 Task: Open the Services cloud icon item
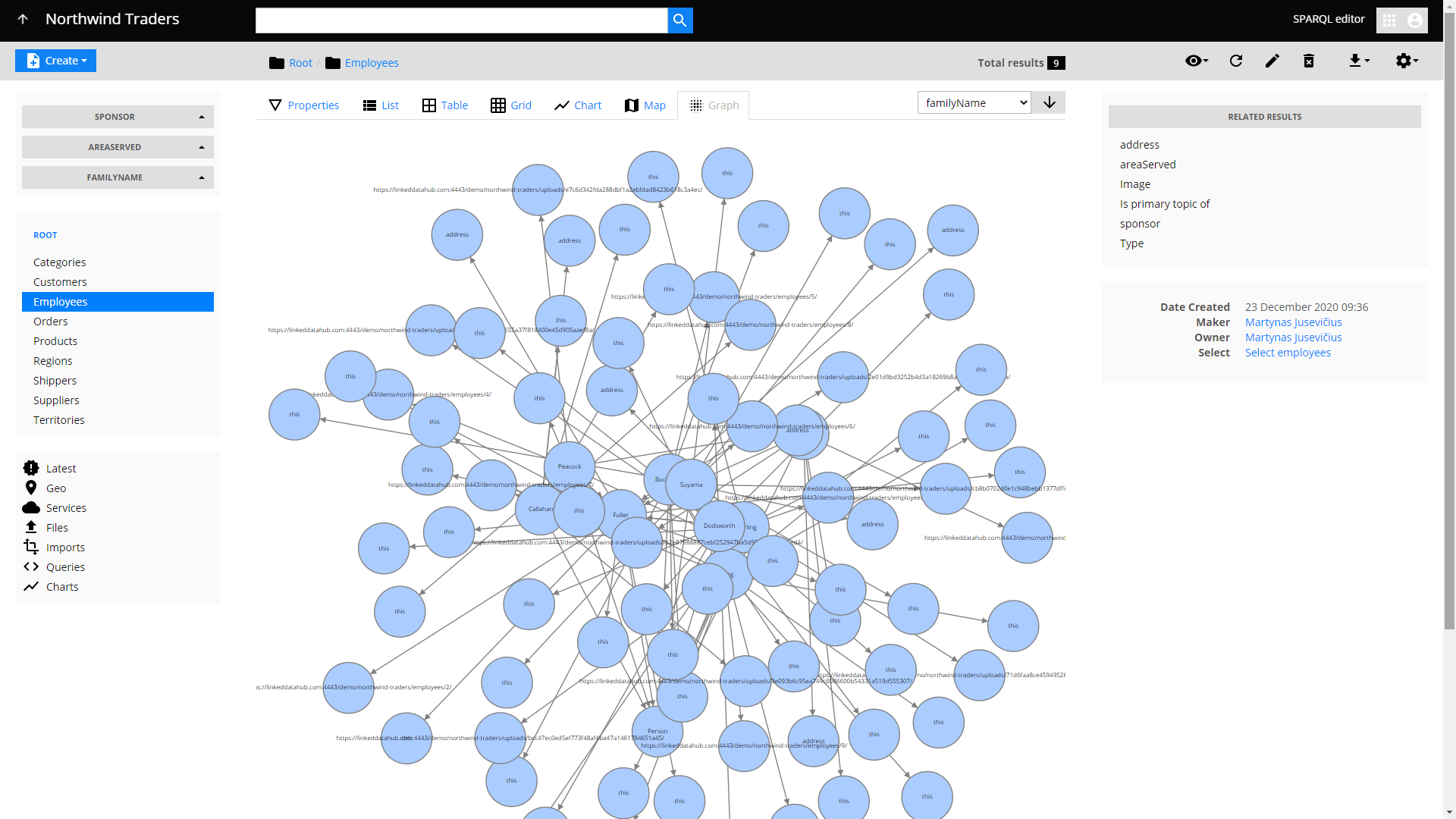coord(31,507)
